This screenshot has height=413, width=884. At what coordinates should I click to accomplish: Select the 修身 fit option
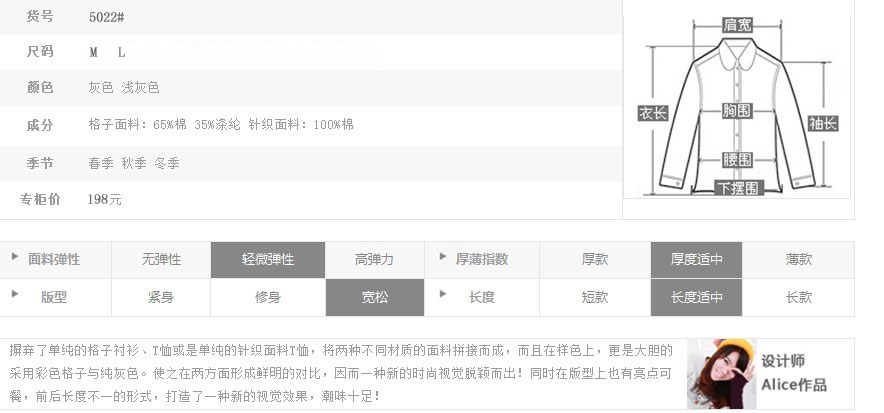pyautogui.click(x=268, y=297)
